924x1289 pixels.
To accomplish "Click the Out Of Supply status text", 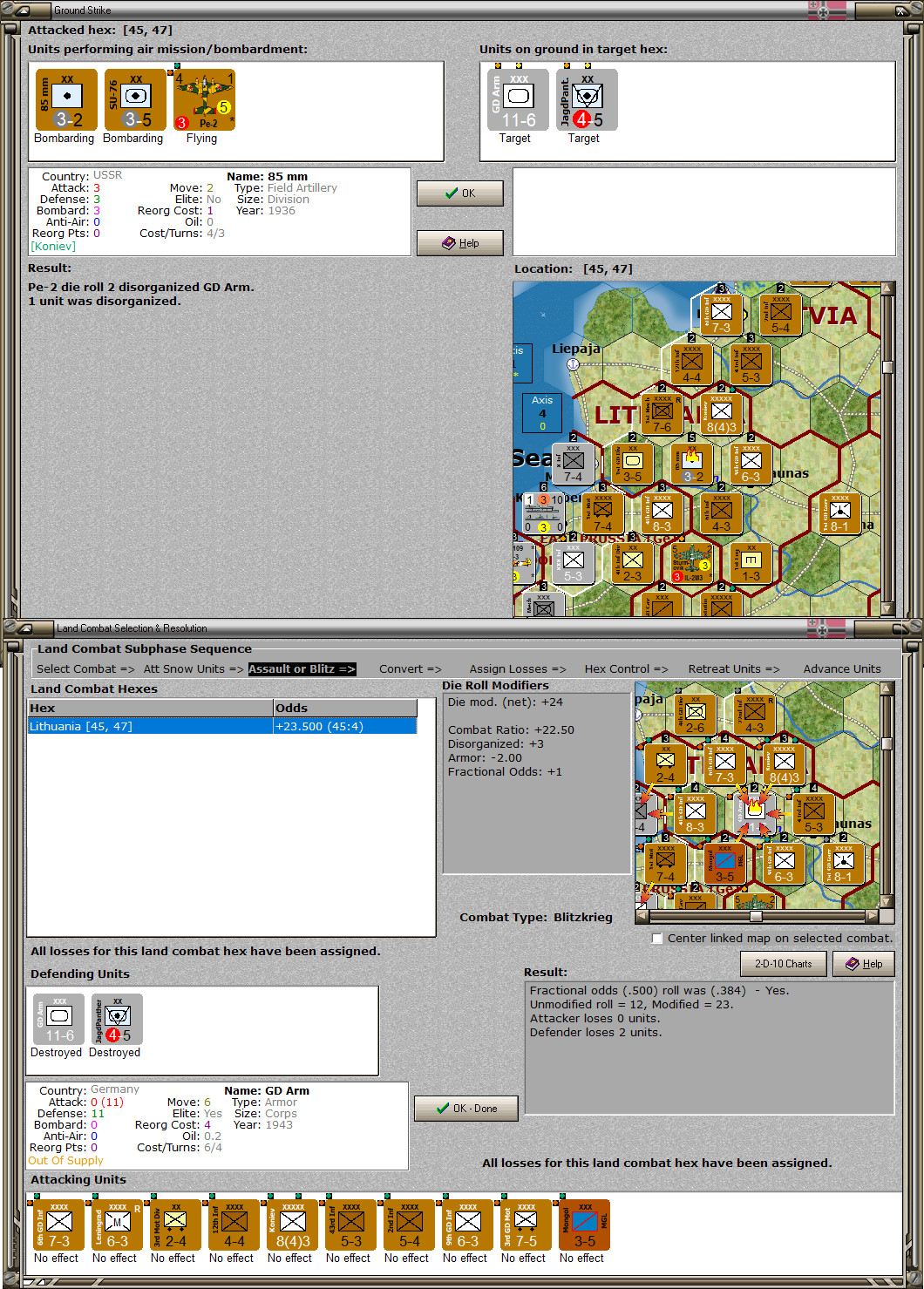I will (x=65, y=1161).
